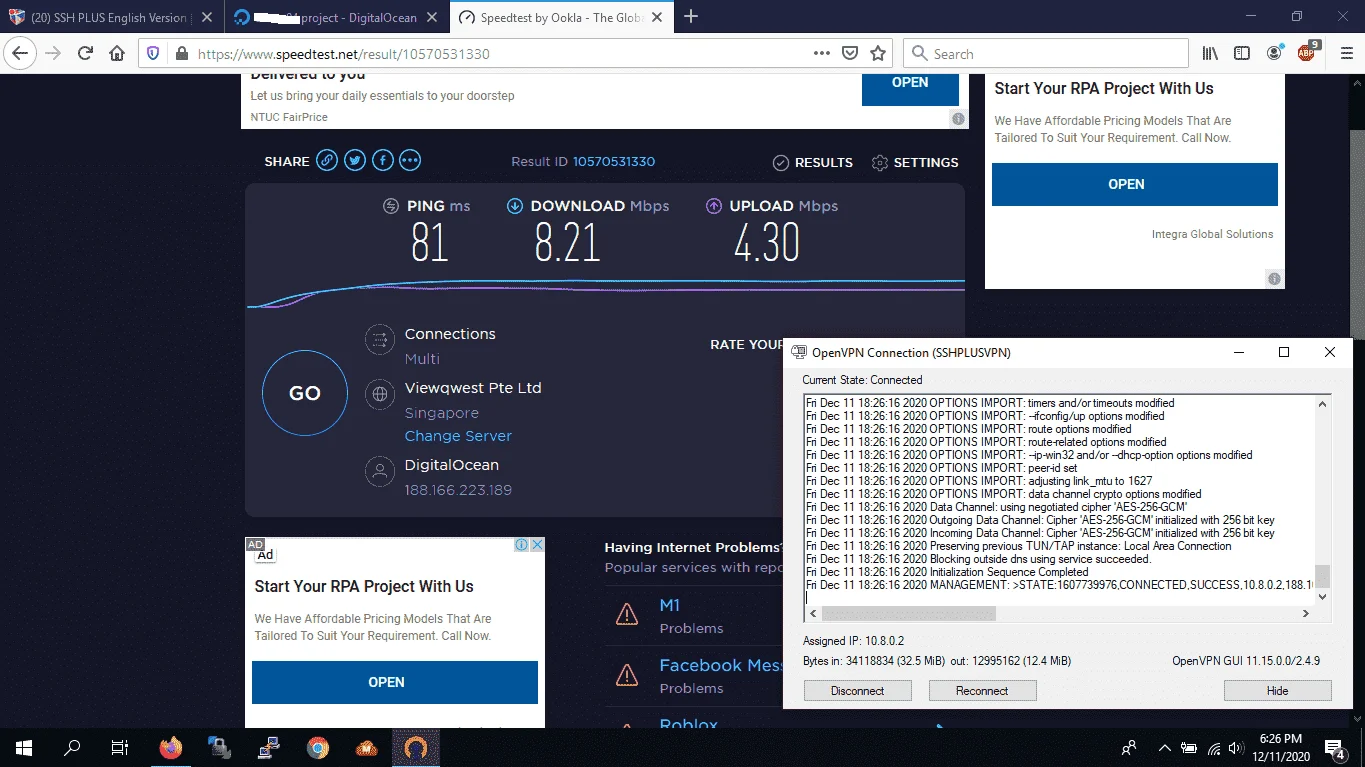Click the PING value 81
The width and height of the screenshot is (1365, 767).
(x=430, y=243)
